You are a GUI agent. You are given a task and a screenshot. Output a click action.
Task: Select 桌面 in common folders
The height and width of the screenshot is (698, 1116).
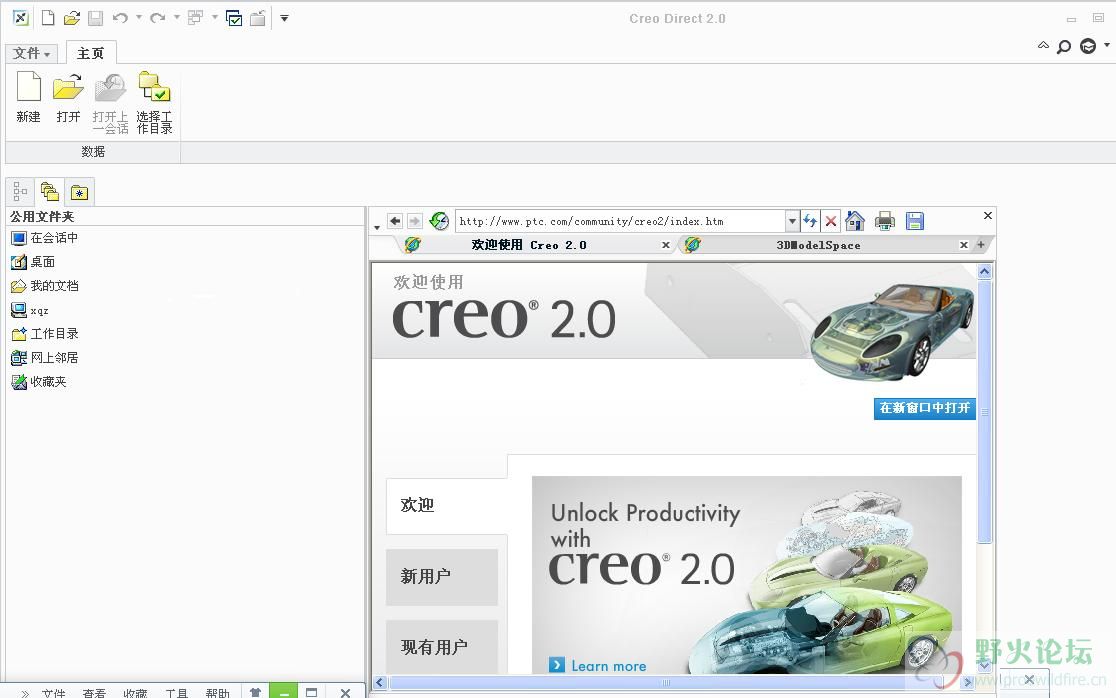33,262
